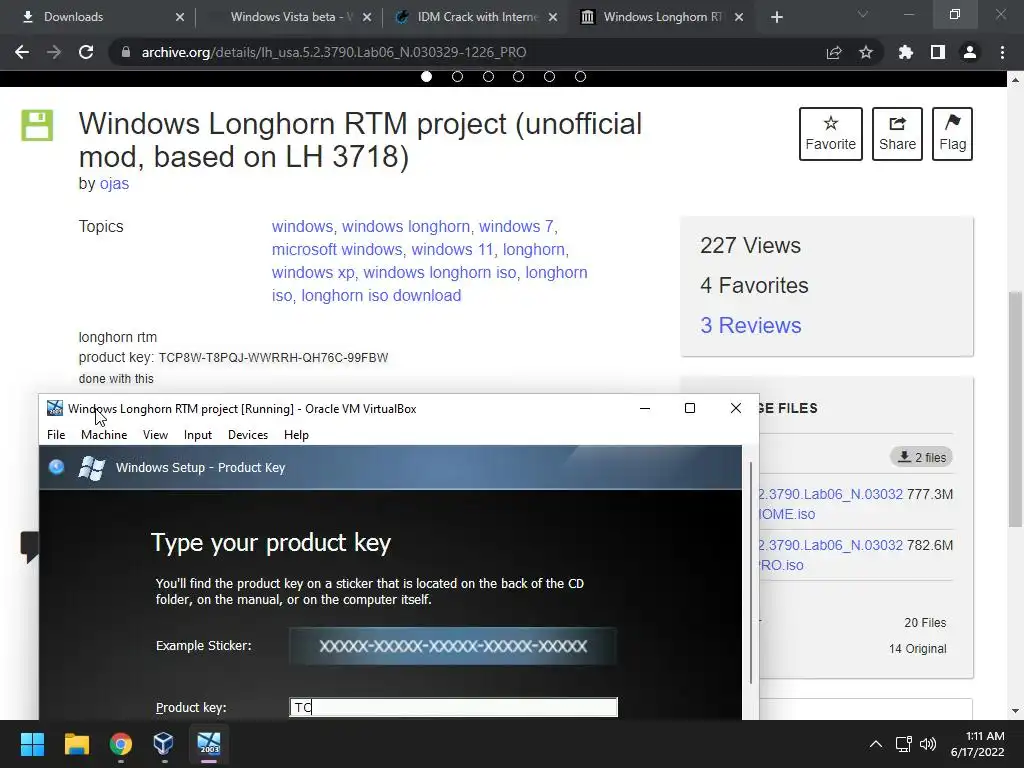The image size is (1024, 768).
Task: Download the 777.3M HOME.iso file link
Action: click(830, 504)
